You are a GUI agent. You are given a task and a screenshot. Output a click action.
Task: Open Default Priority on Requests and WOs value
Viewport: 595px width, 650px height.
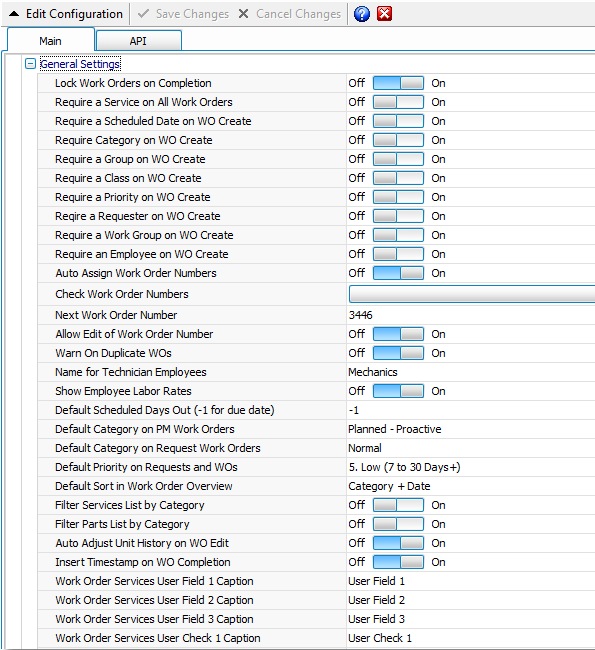pyautogui.click(x=471, y=467)
